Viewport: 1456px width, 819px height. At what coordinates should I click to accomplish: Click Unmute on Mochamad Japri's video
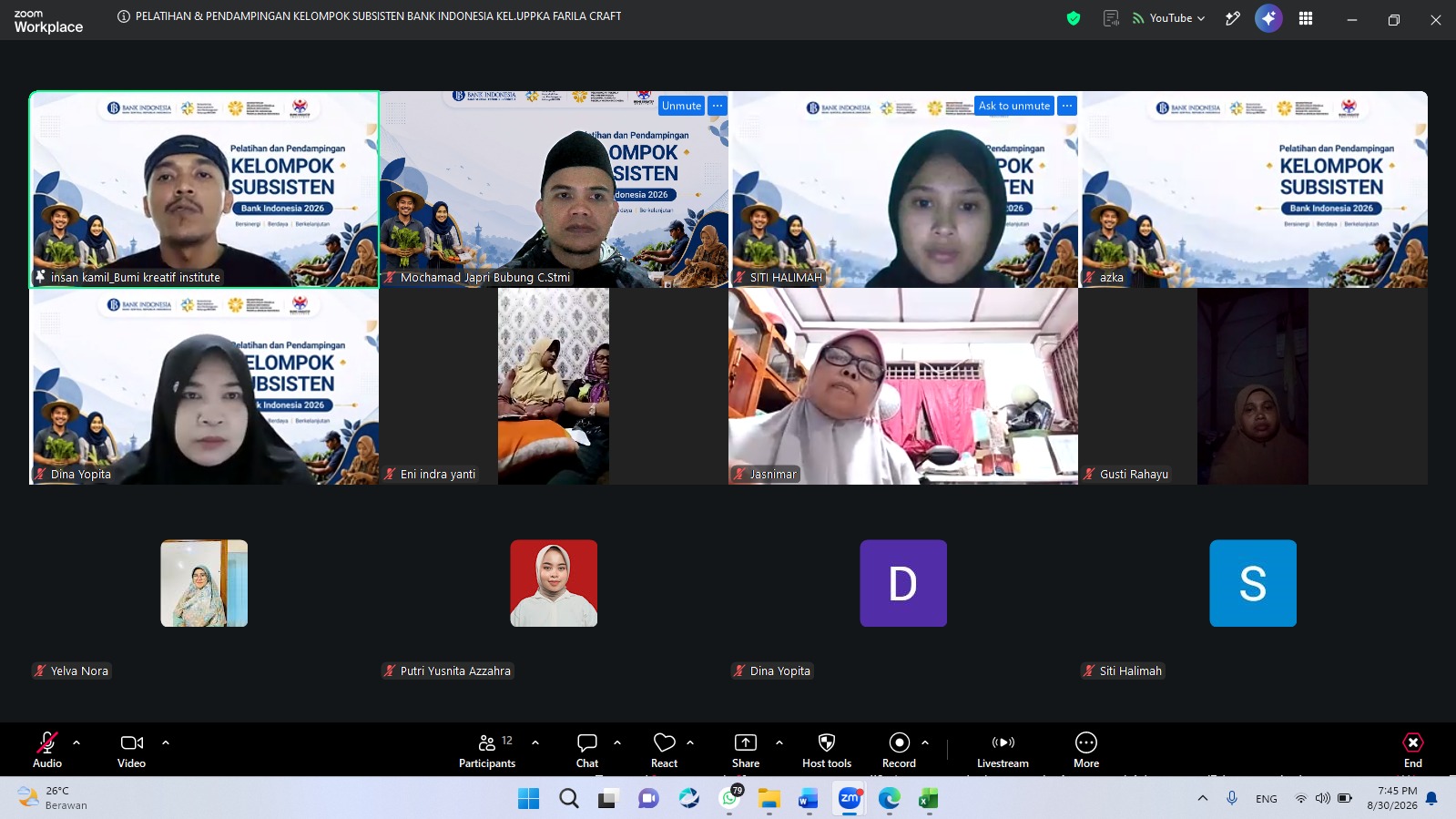click(x=682, y=106)
